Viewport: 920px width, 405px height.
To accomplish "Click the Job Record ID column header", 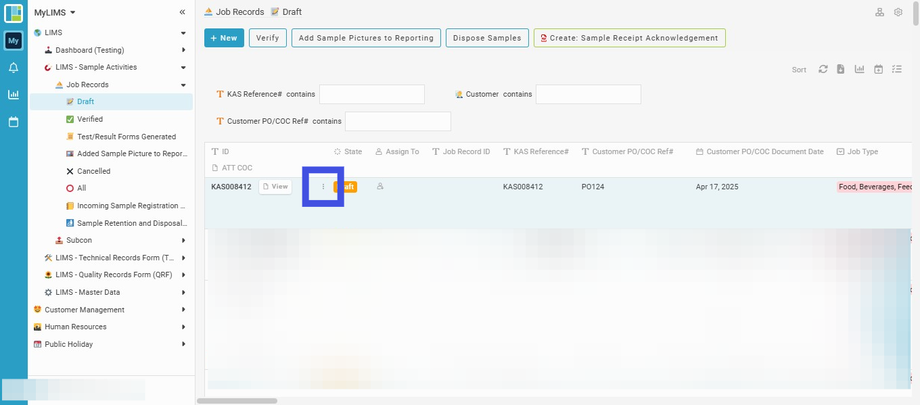I will 461,151.
